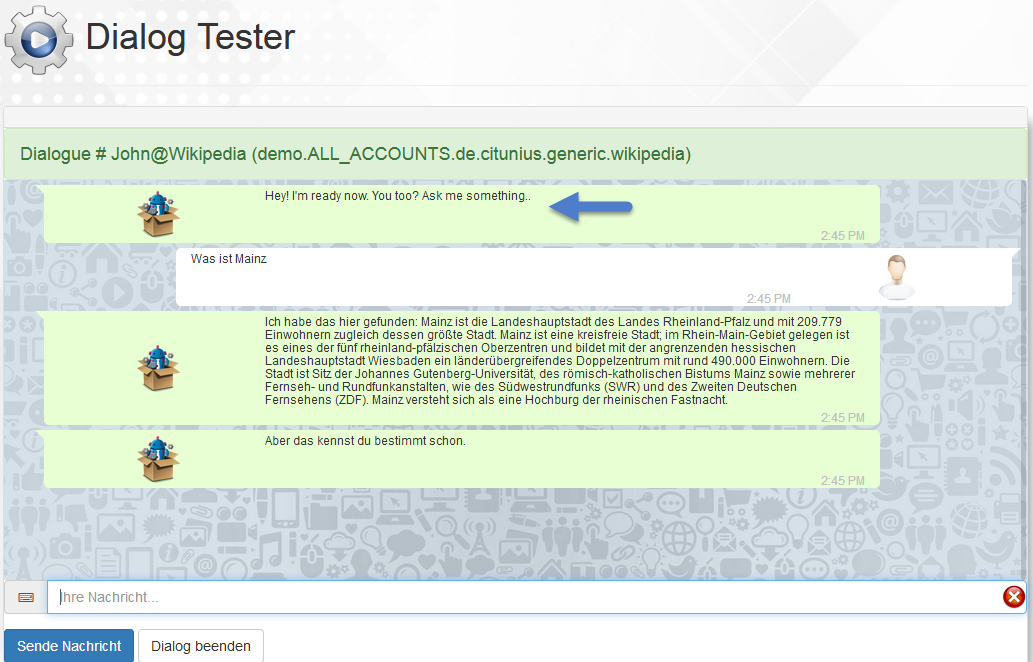
Task: Click the 2:45 PM timestamp on the Mainz answer
Action: pyautogui.click(x=842, y=418)
